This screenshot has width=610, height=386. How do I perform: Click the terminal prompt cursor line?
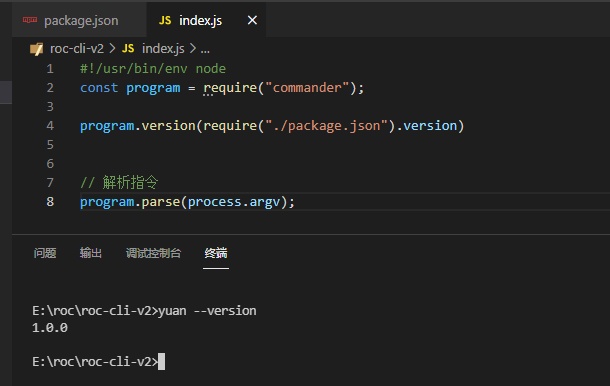(98, 361)
